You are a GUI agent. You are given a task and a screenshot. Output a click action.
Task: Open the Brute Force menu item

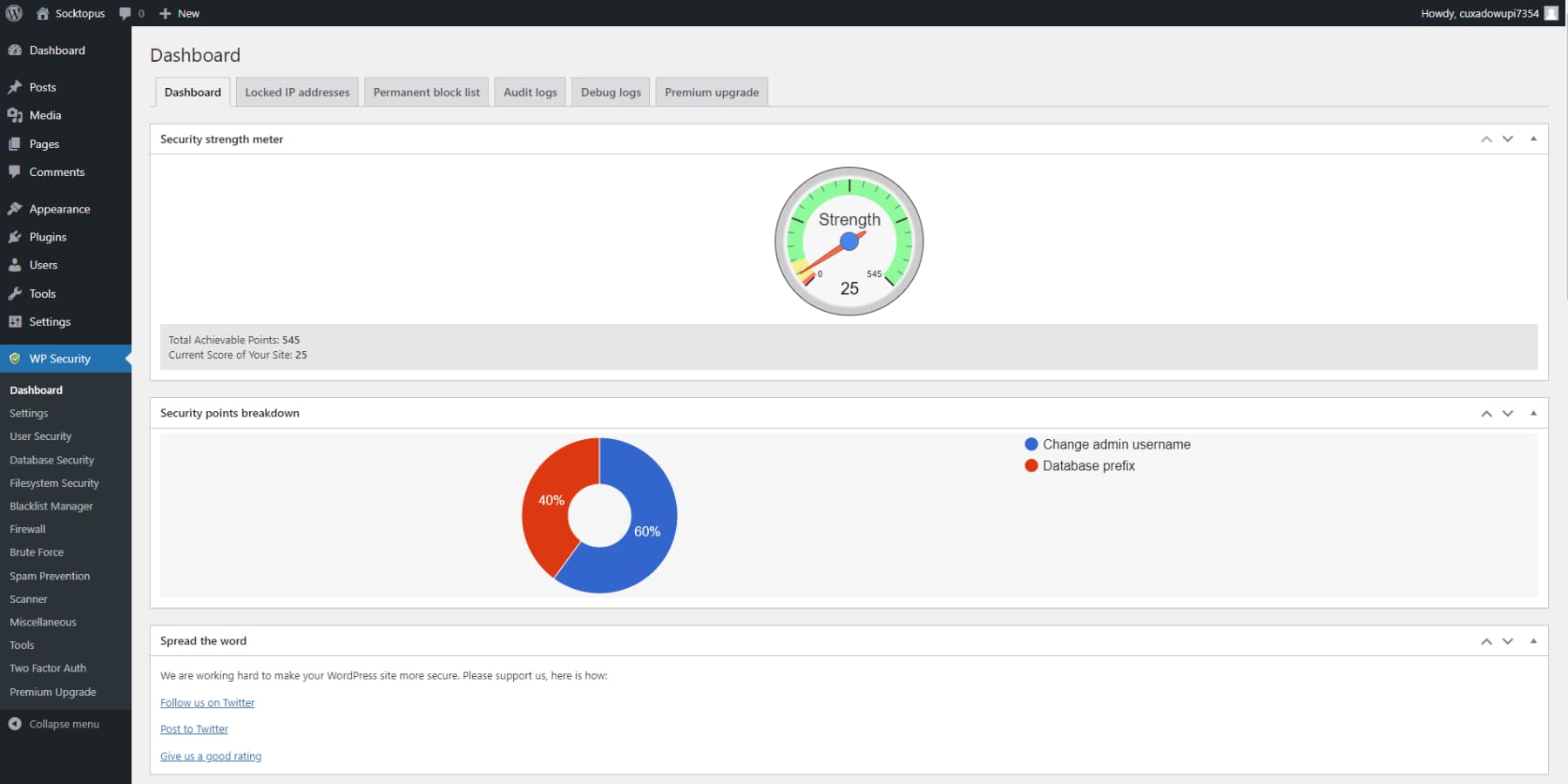[x=37, y=551]
